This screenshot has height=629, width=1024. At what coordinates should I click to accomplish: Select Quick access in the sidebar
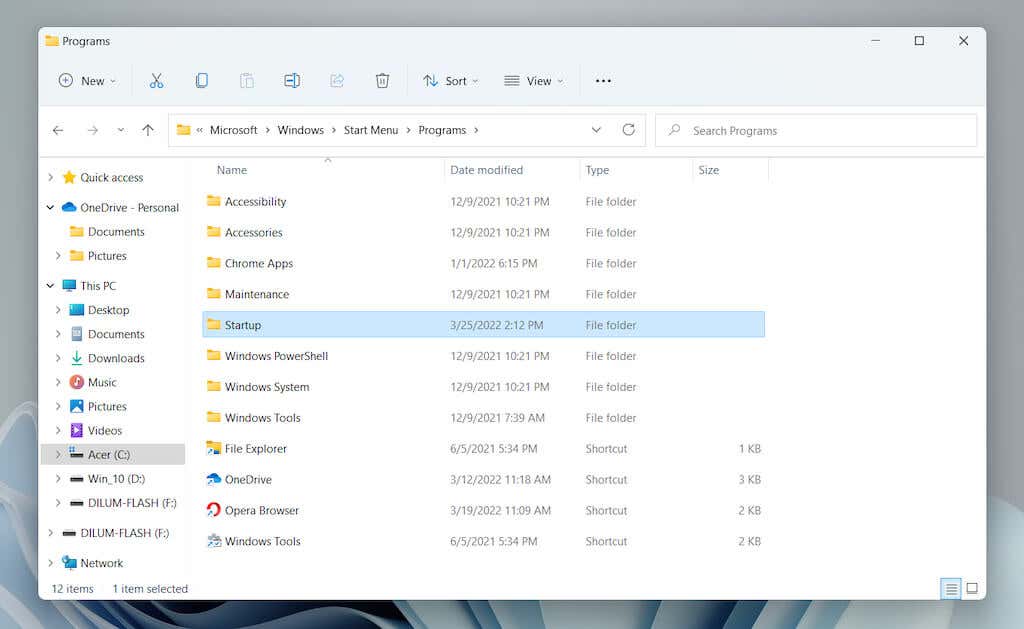[113, 177]
